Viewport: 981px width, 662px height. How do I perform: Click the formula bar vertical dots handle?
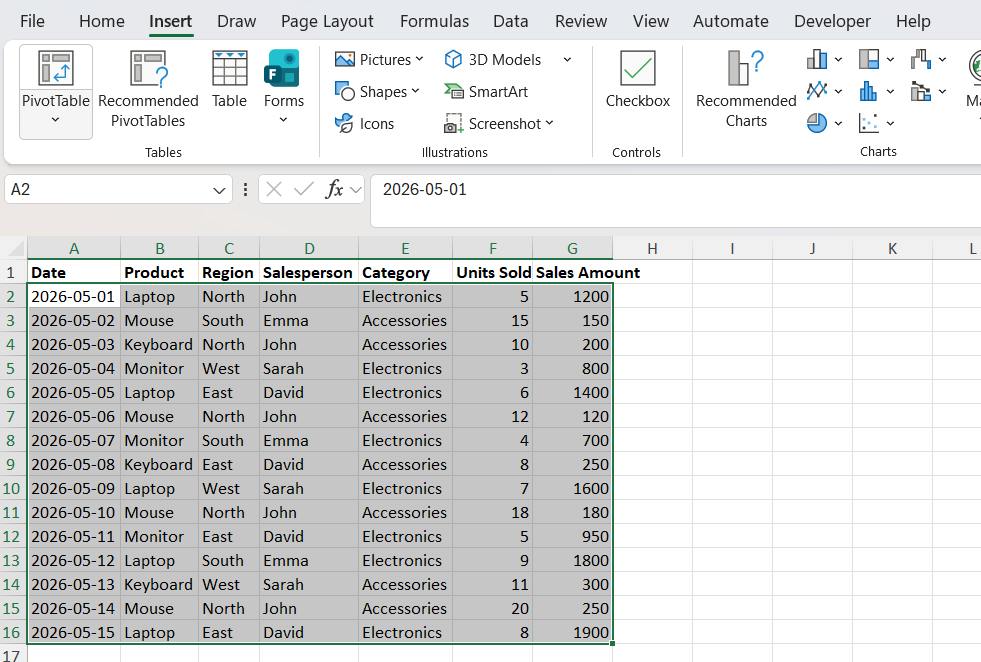coord(245,189)
